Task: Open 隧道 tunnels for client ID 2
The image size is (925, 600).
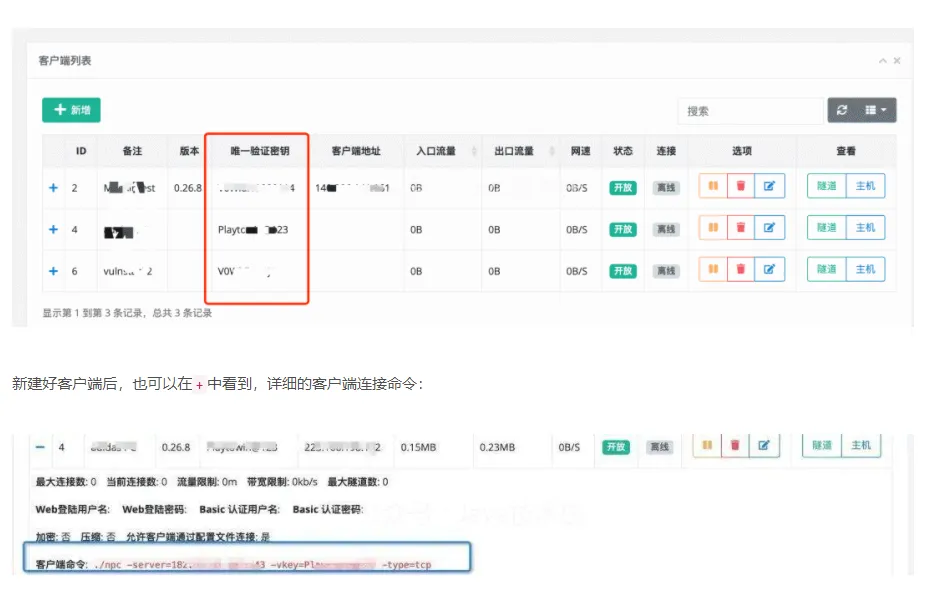Action: coord(826,186)
